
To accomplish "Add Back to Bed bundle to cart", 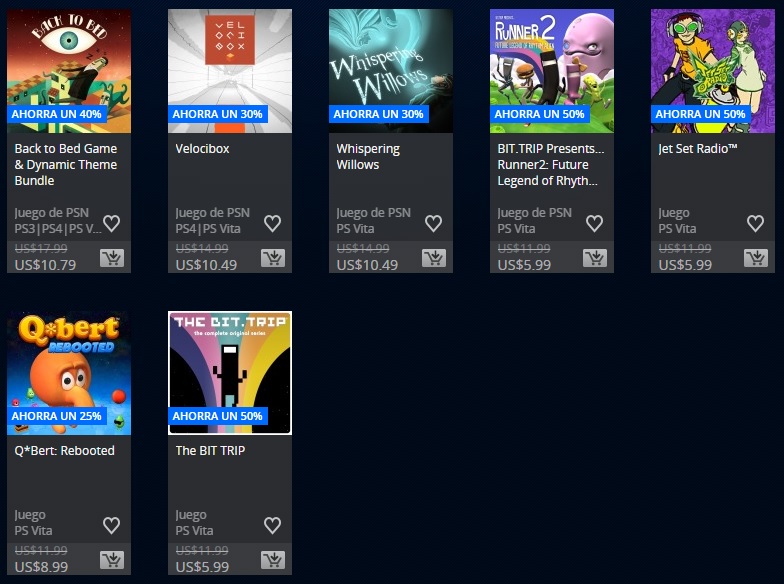I will 112,258.
